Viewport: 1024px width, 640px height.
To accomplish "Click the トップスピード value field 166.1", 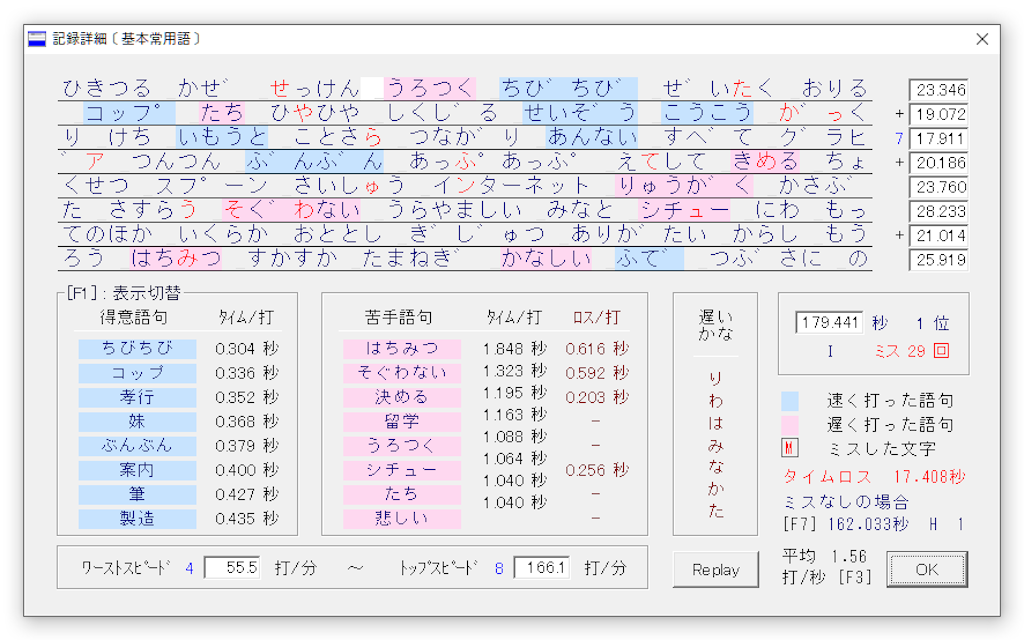I will click(x=541, y=568).
